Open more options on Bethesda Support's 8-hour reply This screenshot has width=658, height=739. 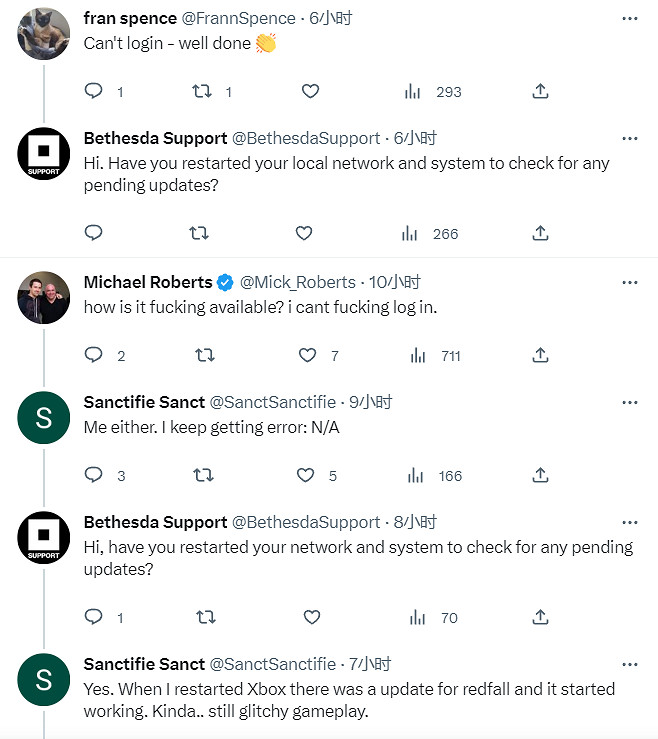point(629,522)
